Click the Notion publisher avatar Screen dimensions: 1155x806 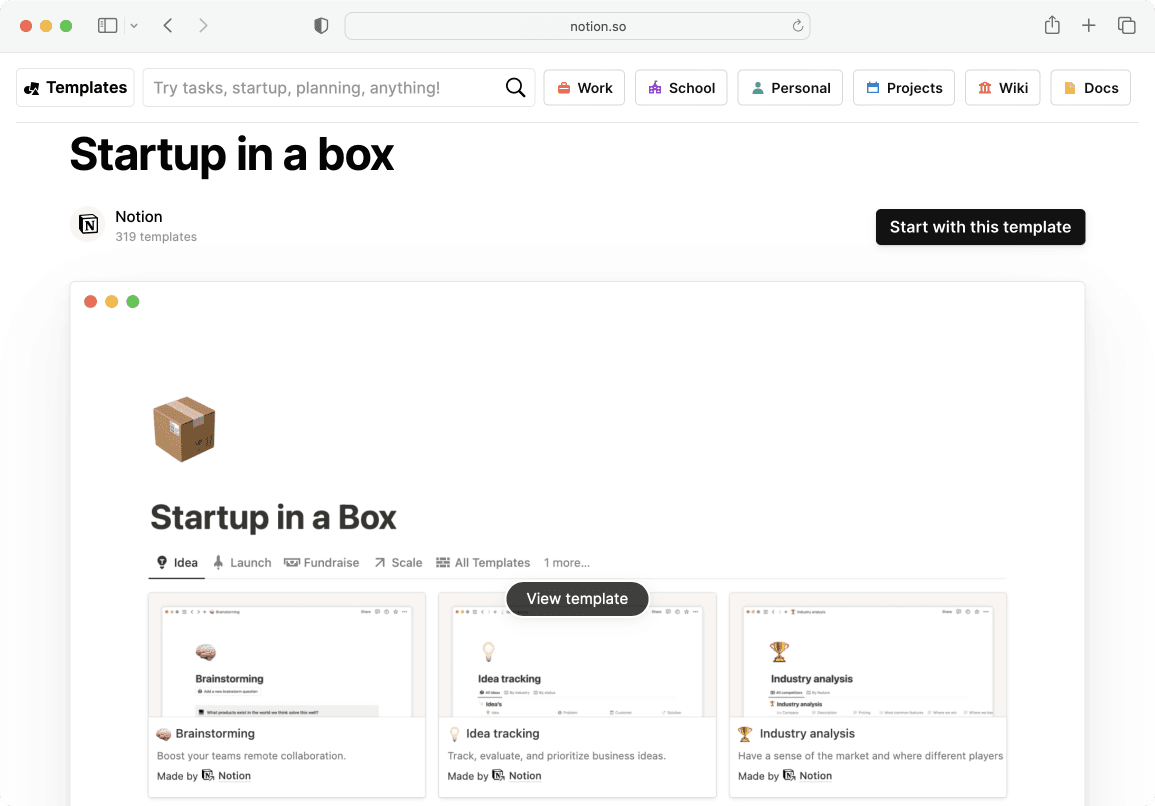88,224
